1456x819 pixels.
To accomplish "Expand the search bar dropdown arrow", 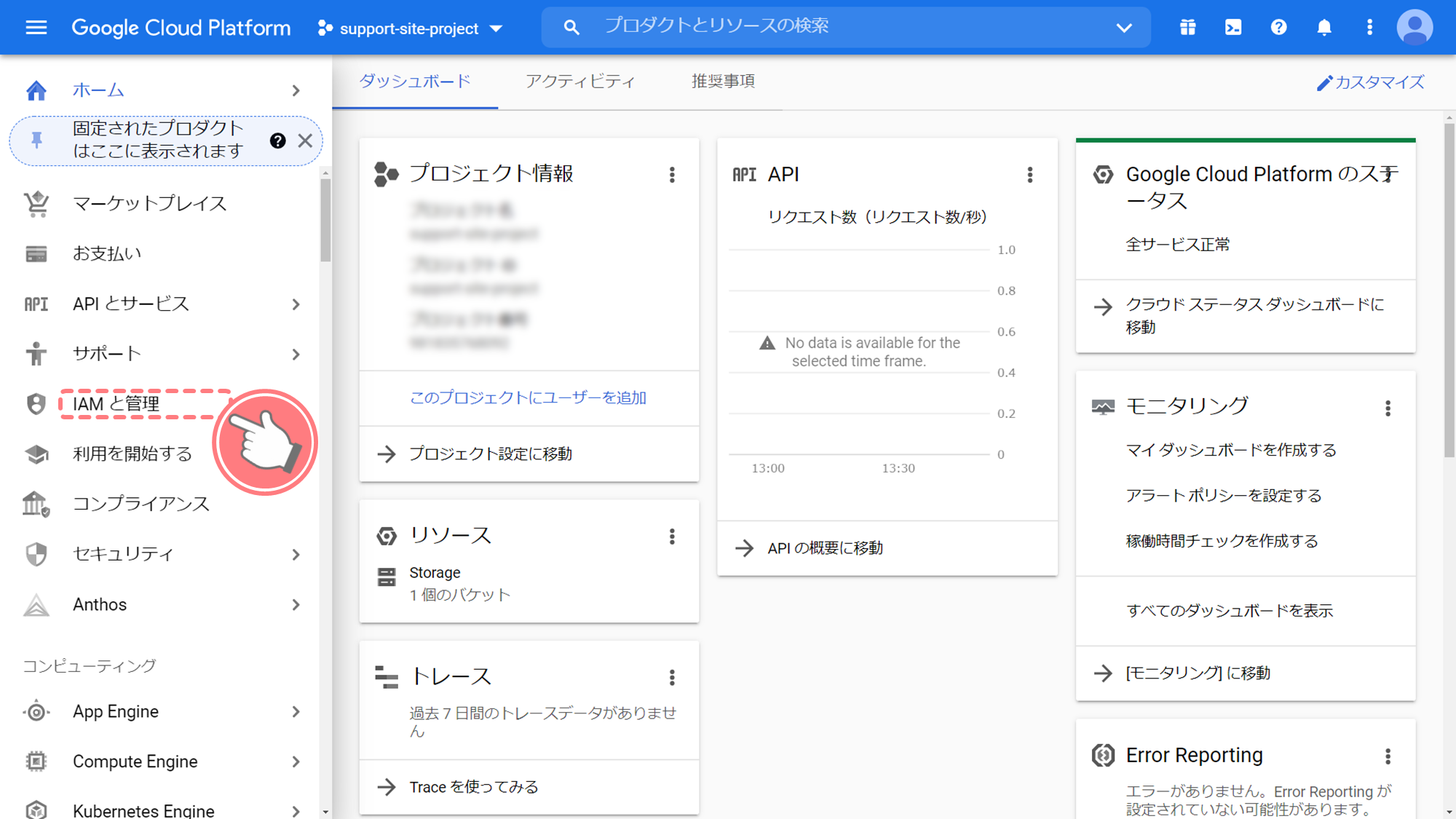I will click(1124, 28).
